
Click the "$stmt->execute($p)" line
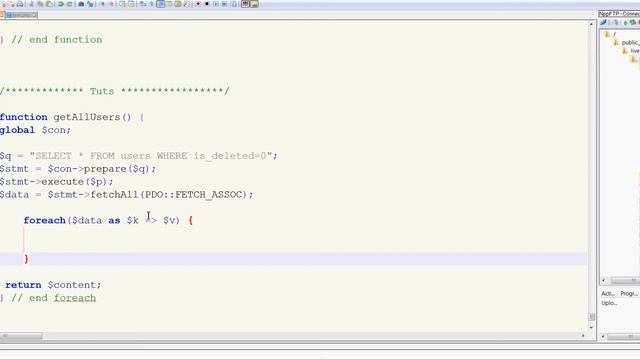coord(57,182)
